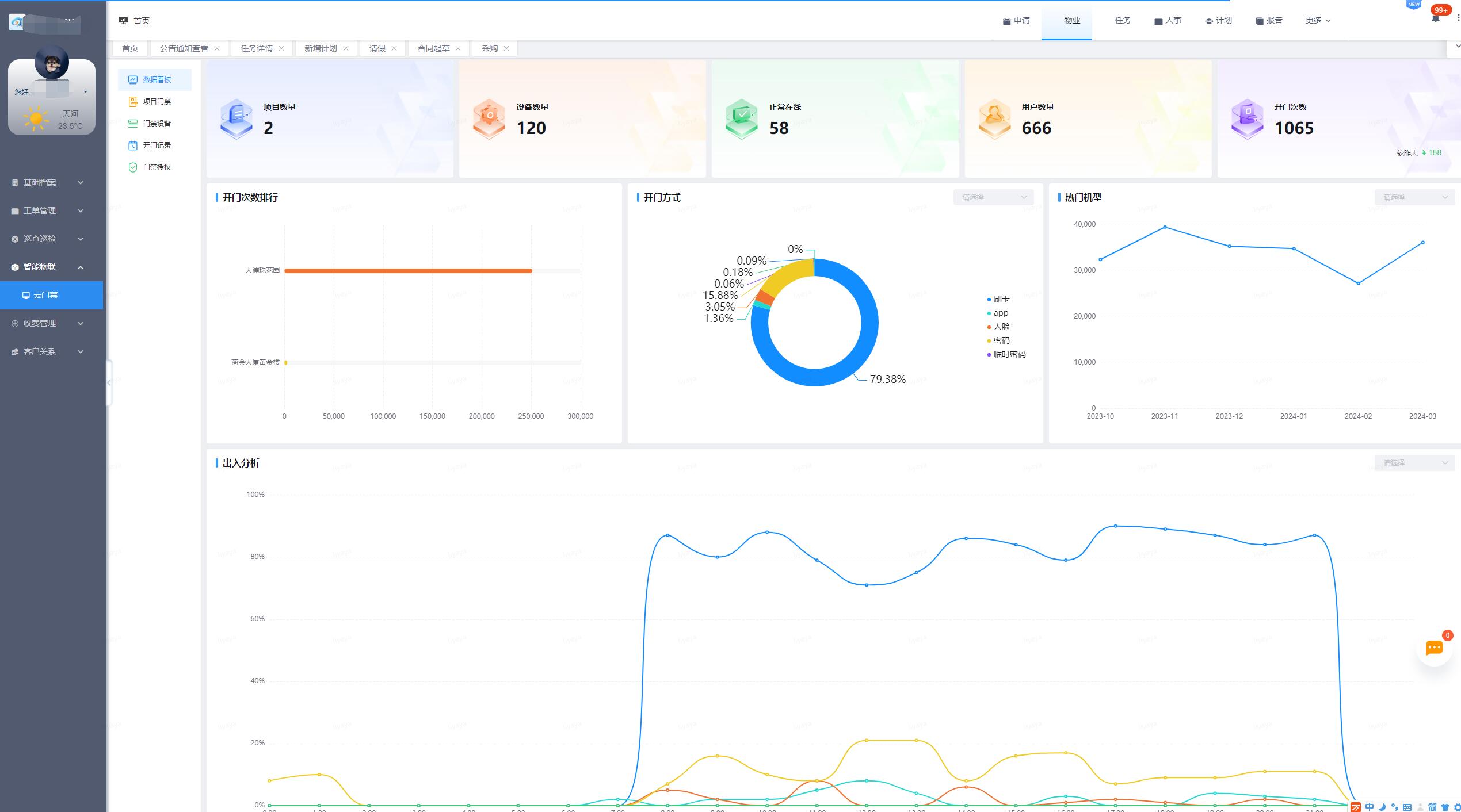This screenshot has height=812, width=1461.
Task: Toggle the IME 简 simplified/traditional mode
Action: pyautogui.click(x=1432, y=807)
